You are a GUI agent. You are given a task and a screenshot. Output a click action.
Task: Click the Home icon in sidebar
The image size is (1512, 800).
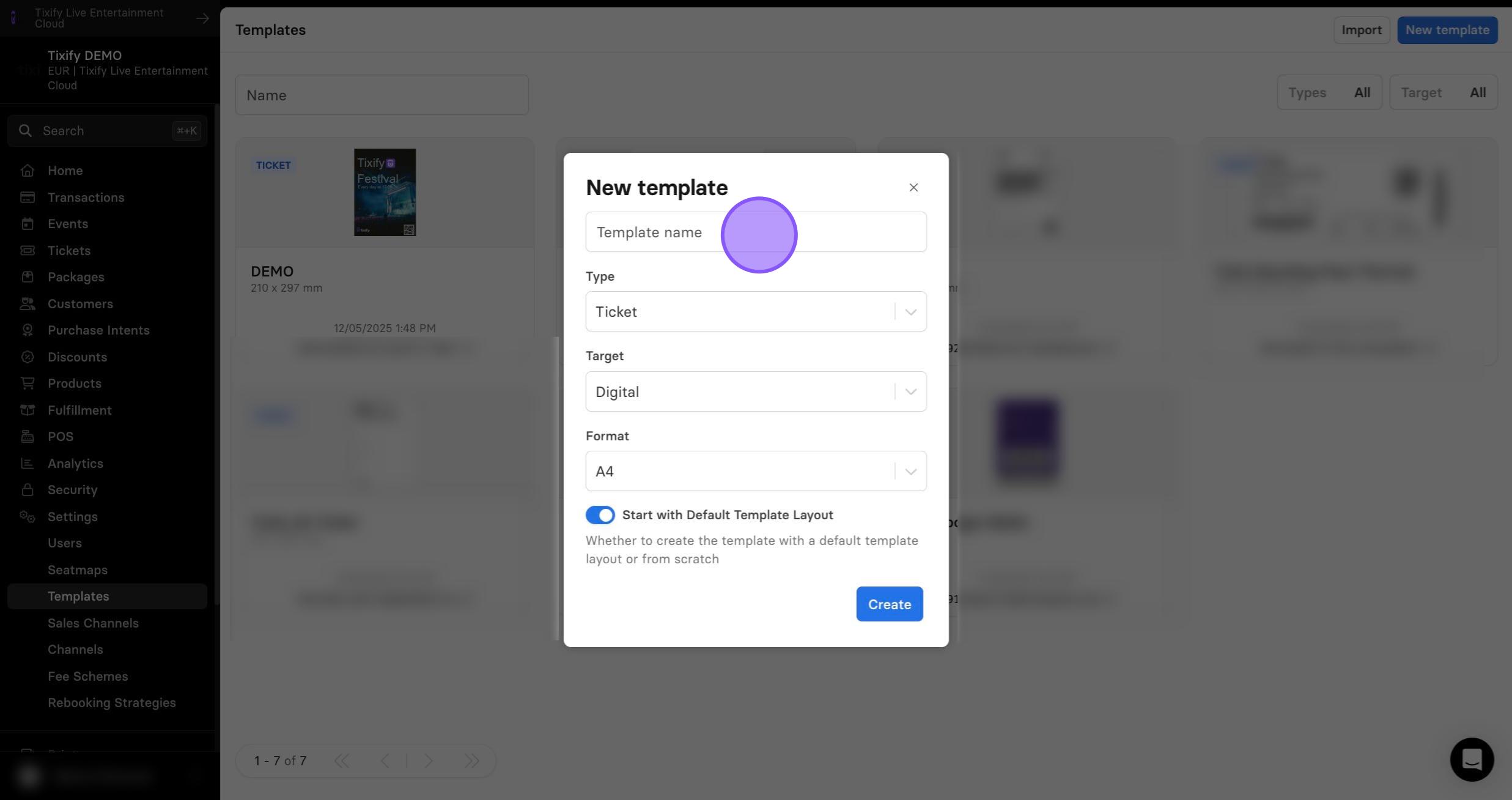click(28, 171)
